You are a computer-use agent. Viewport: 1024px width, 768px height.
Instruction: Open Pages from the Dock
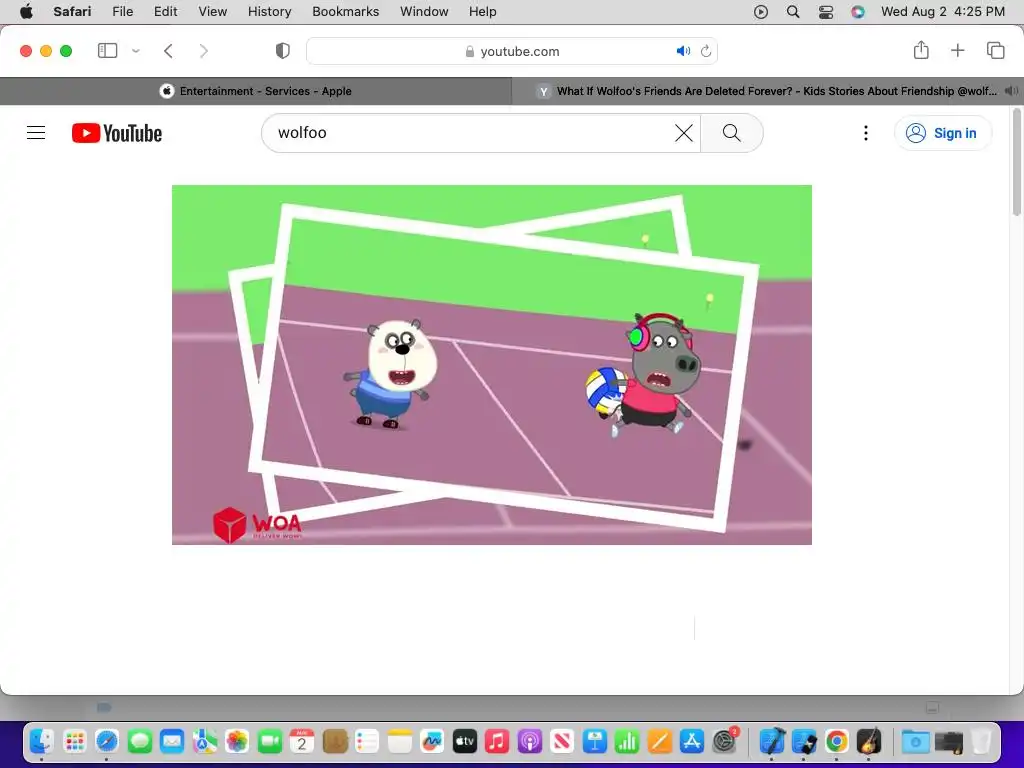tap(660, 742)
